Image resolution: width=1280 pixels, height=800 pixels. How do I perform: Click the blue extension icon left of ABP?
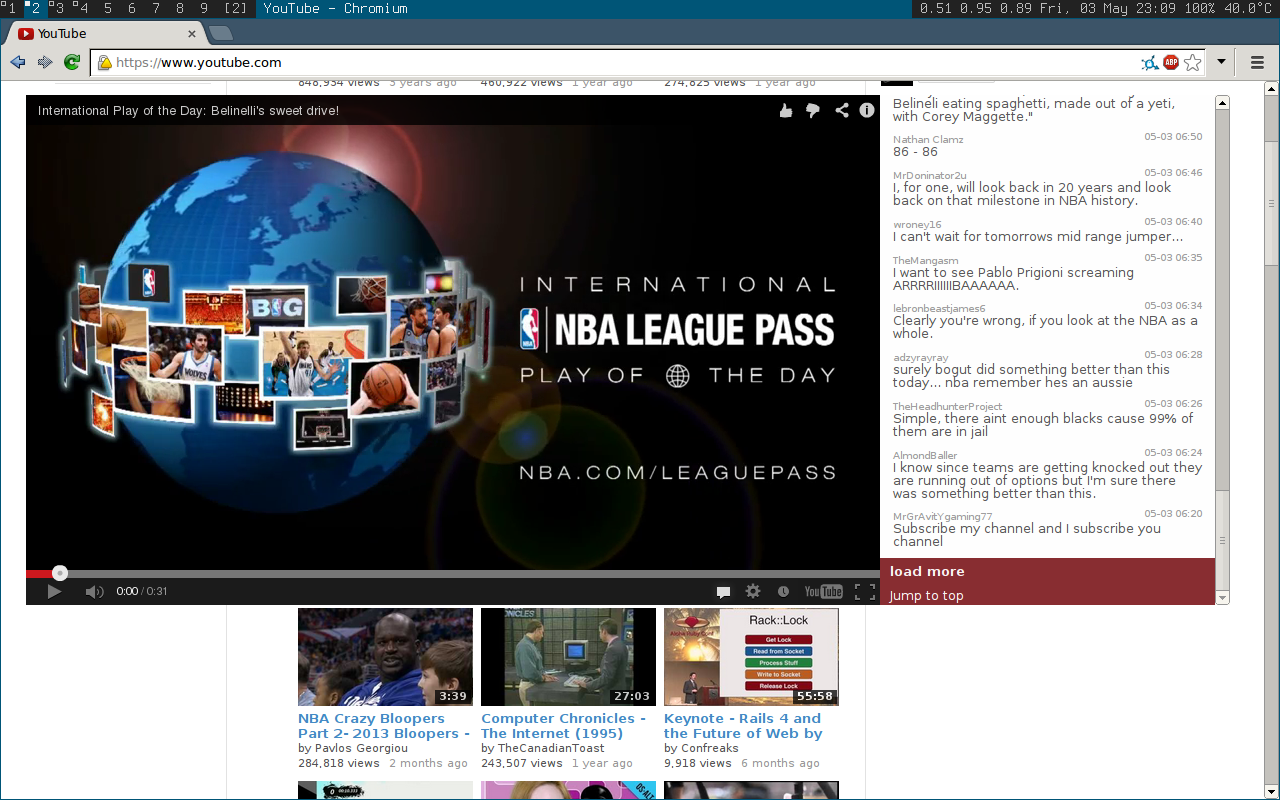click(1150, 63)
